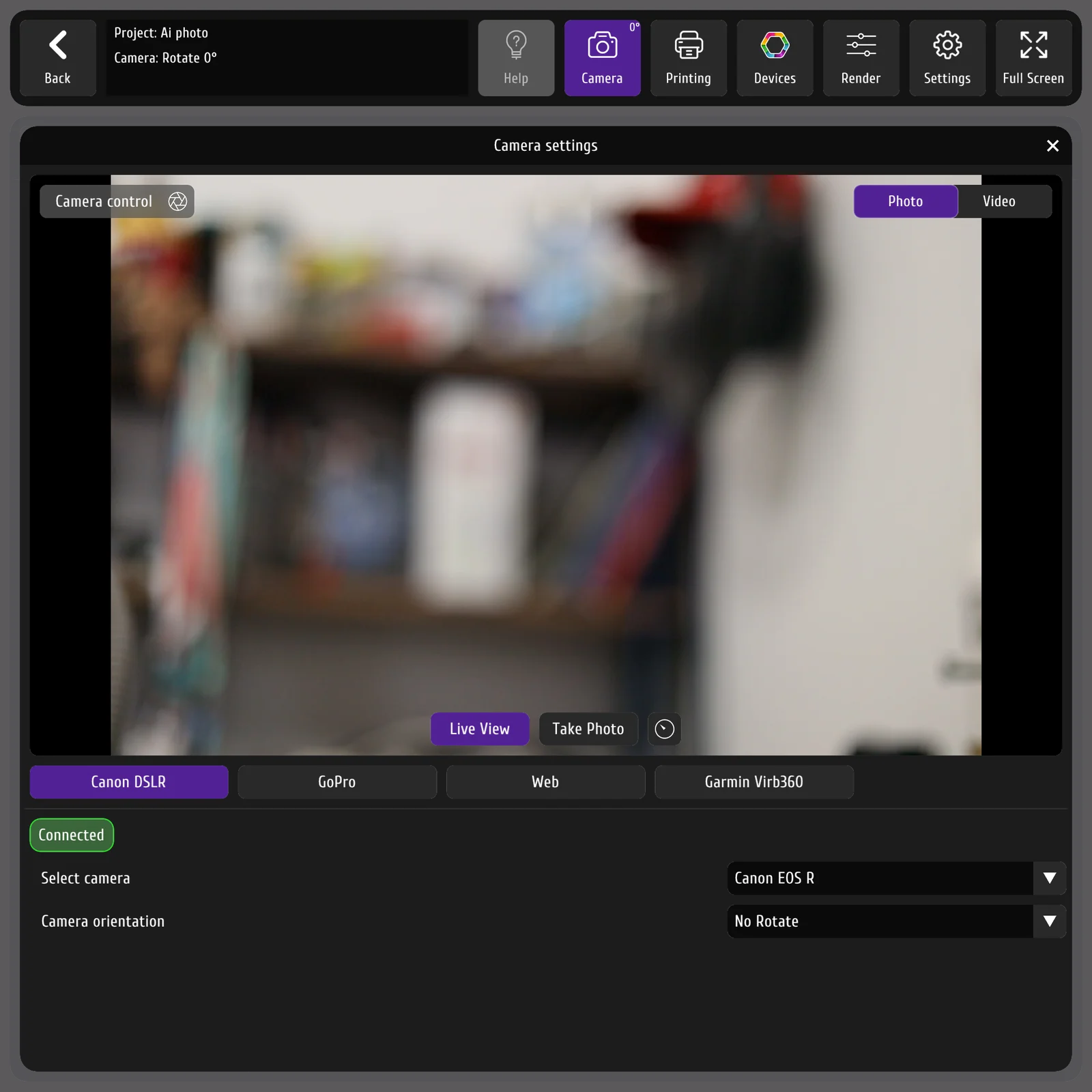
Task: Click the Take Photo button
Action: coord(588,729)
